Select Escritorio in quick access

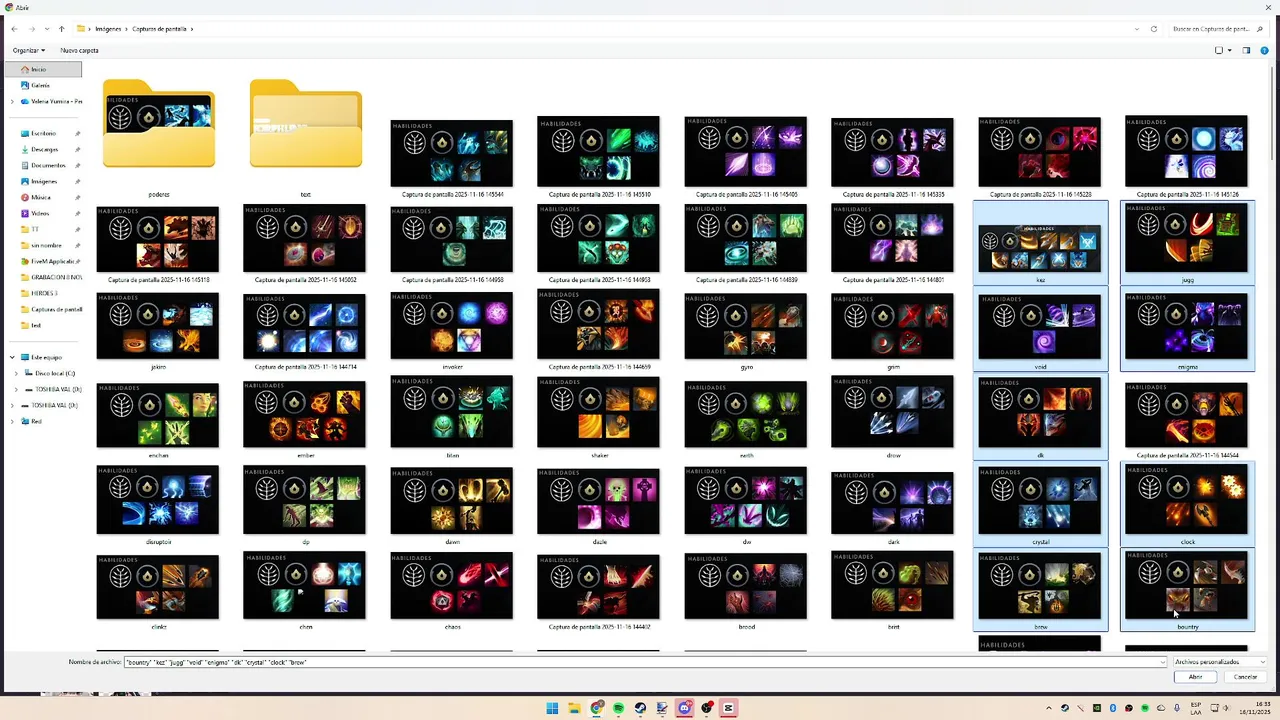[x=43, y=133]
